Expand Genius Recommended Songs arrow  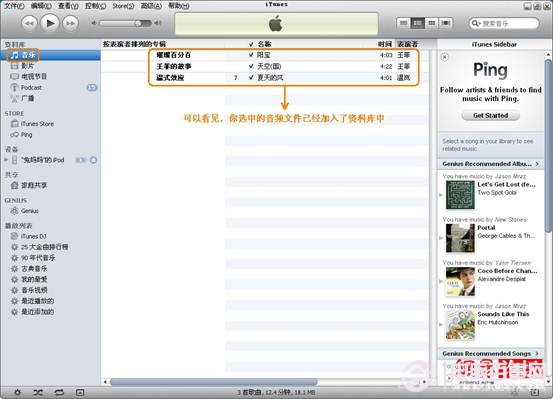click(x=537, y=353)
